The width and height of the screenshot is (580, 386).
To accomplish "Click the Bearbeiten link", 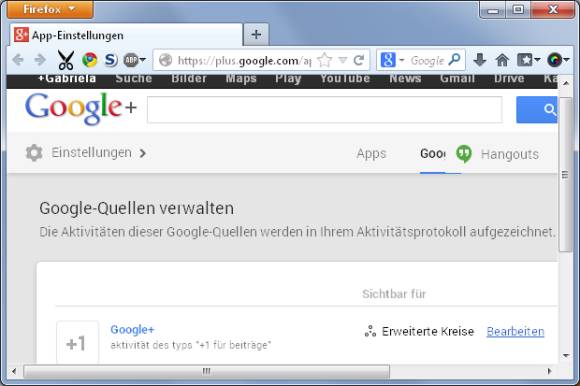I will (515, 331).
